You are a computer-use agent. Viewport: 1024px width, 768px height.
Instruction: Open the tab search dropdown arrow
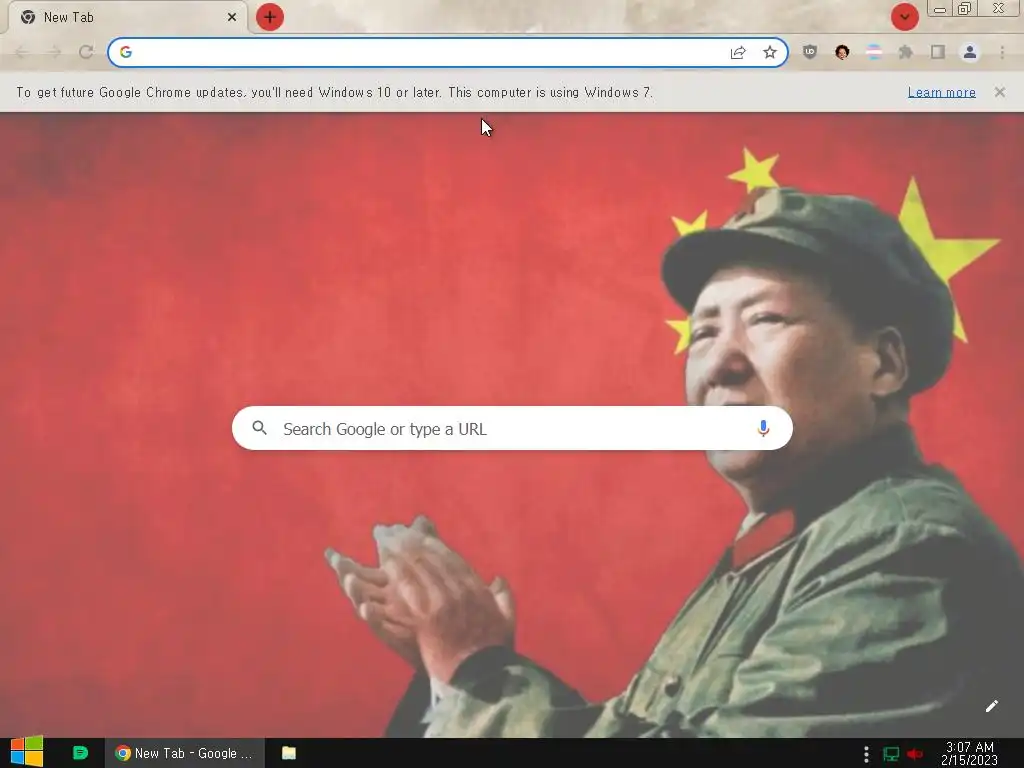click(904, 17)
